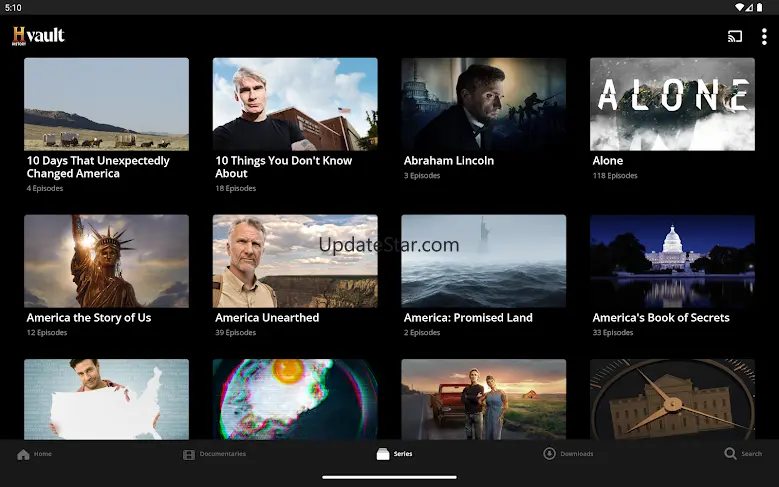The width and height of the screenshot is (779, 487).
Task: Open the White House clock thumbnail
Action: point(672,400)
